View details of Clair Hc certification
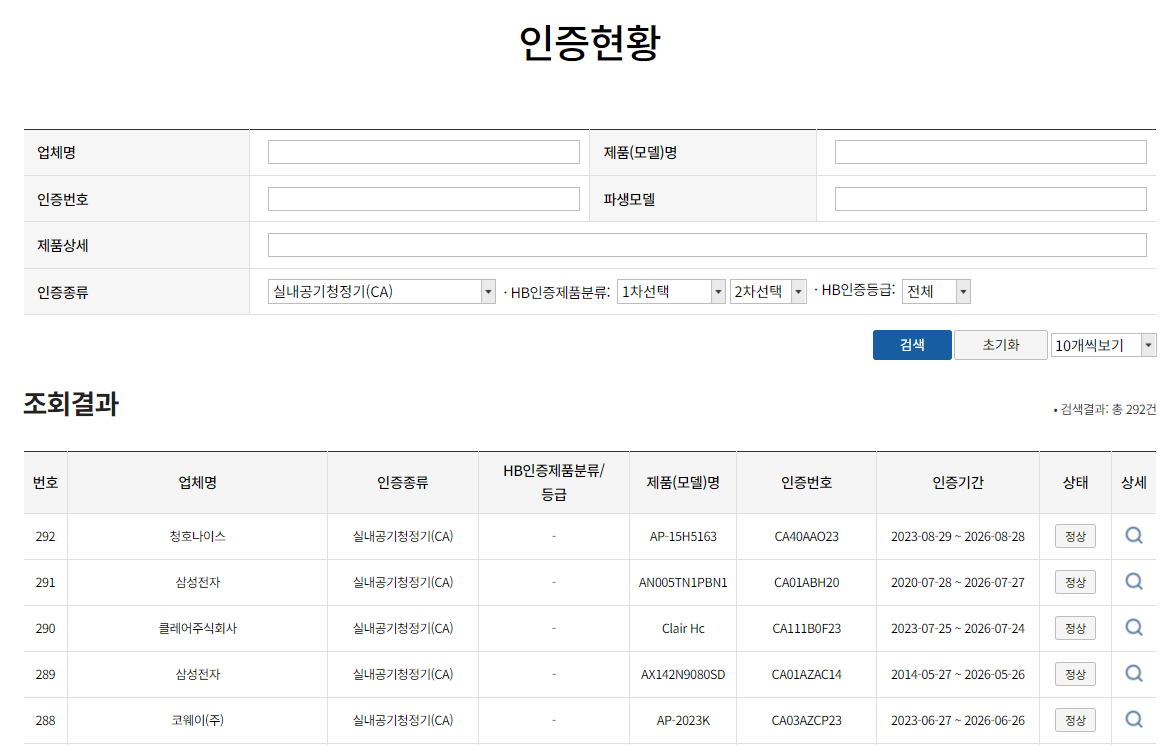Image resolution: width=1166 pixels, height=745 pixels. pos(1133,628)
